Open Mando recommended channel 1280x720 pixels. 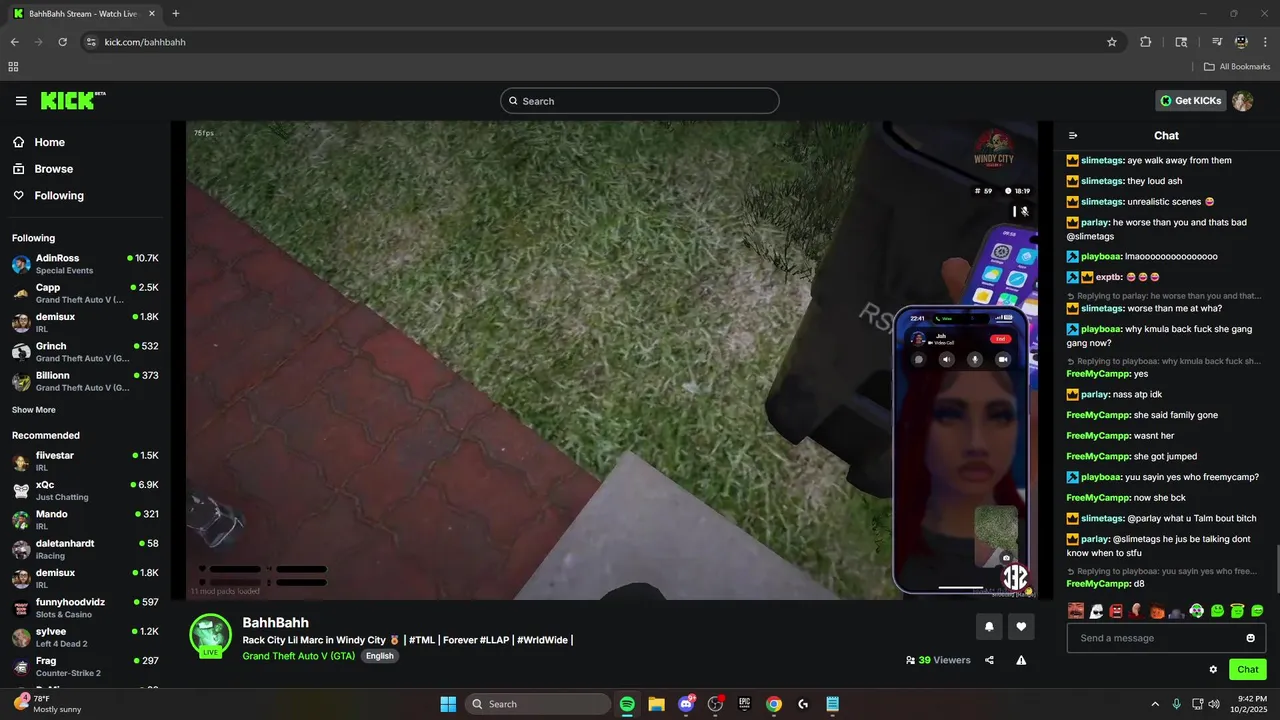85,520
